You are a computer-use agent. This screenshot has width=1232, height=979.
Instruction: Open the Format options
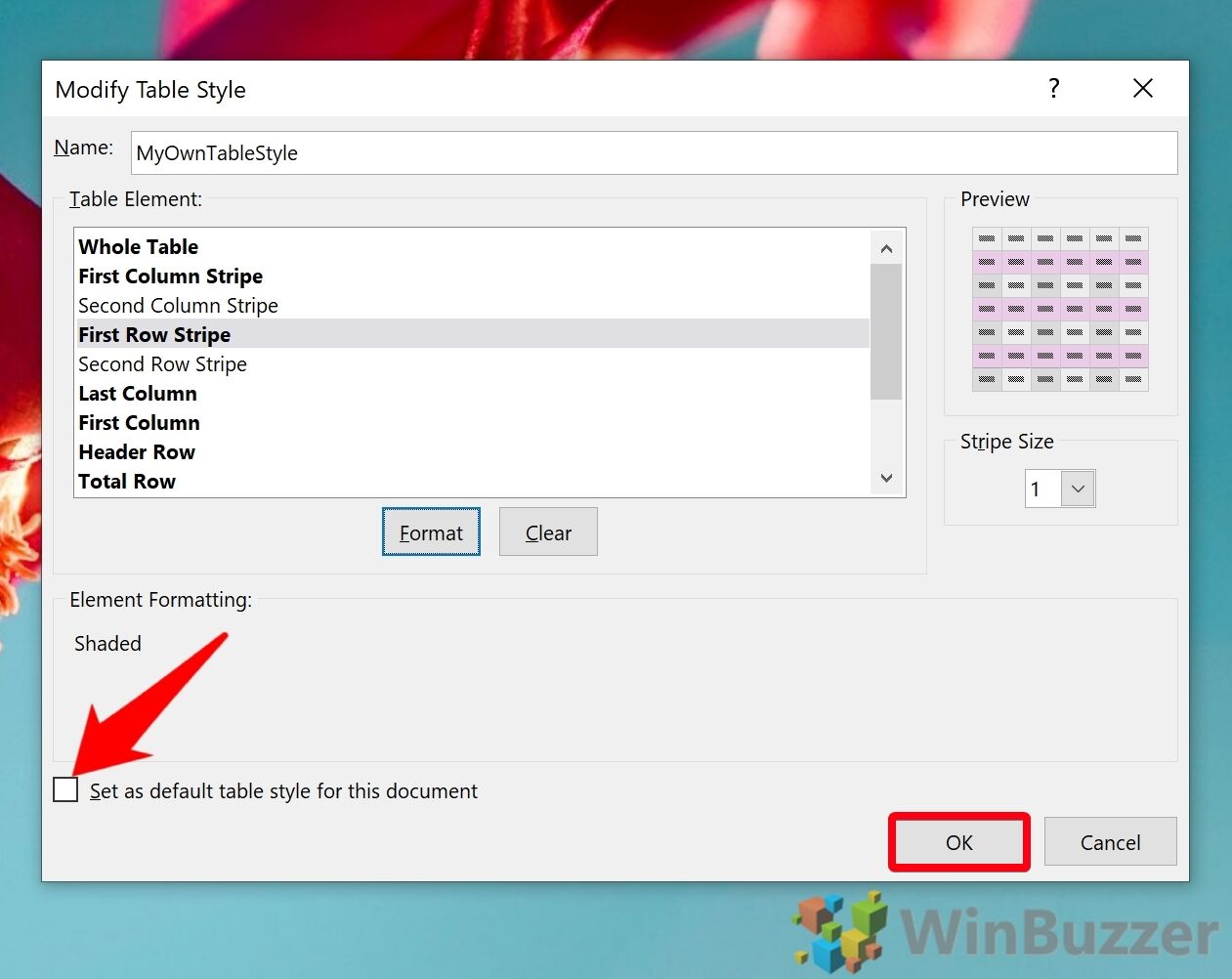tap(430, 532)
